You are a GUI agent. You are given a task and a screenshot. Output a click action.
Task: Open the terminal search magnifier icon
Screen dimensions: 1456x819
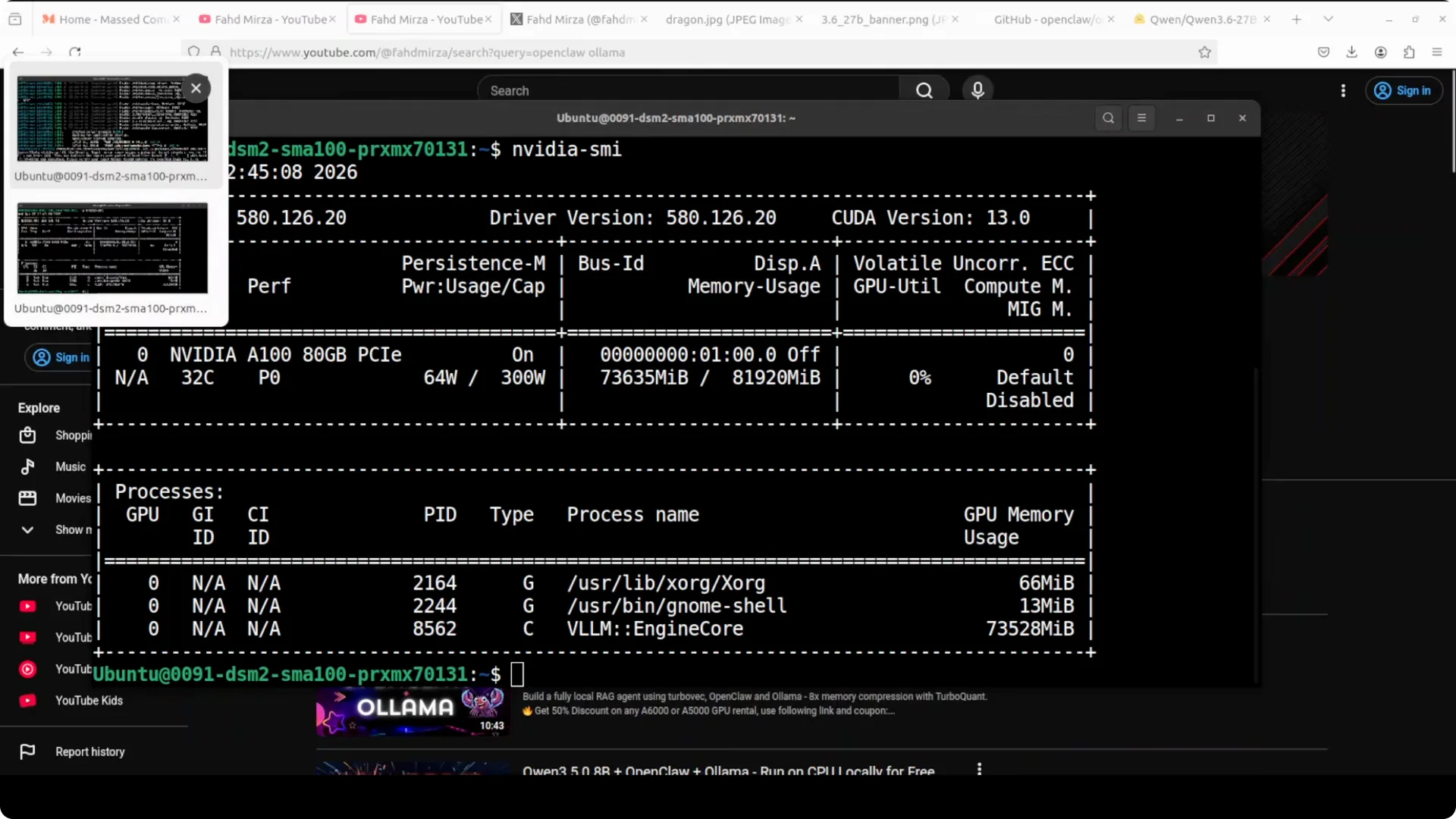click(1108, 118)
